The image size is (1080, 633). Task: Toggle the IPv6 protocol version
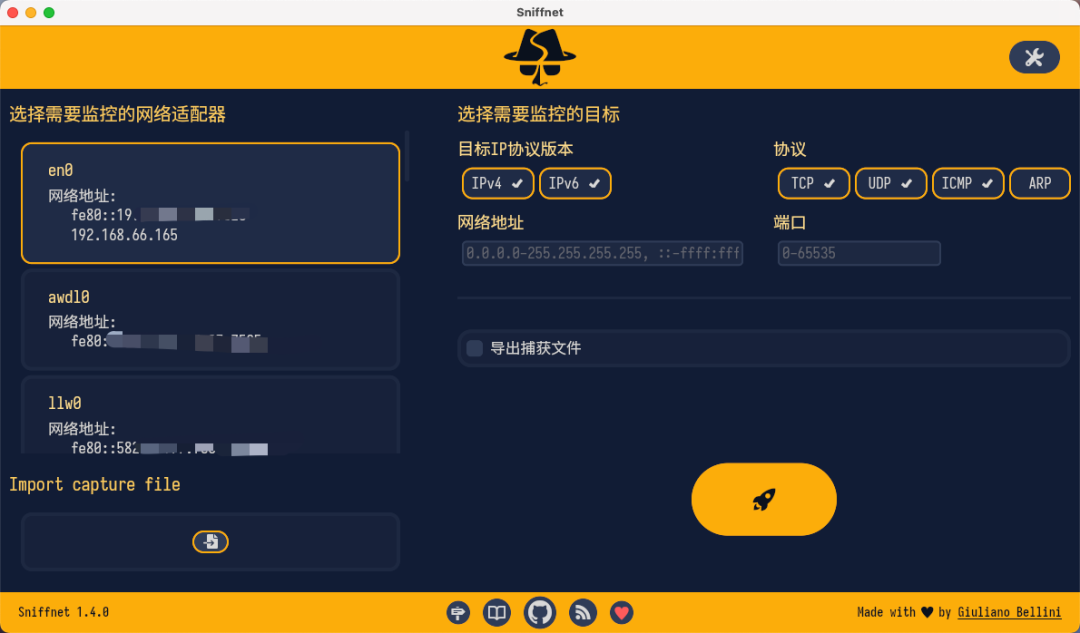575,184
